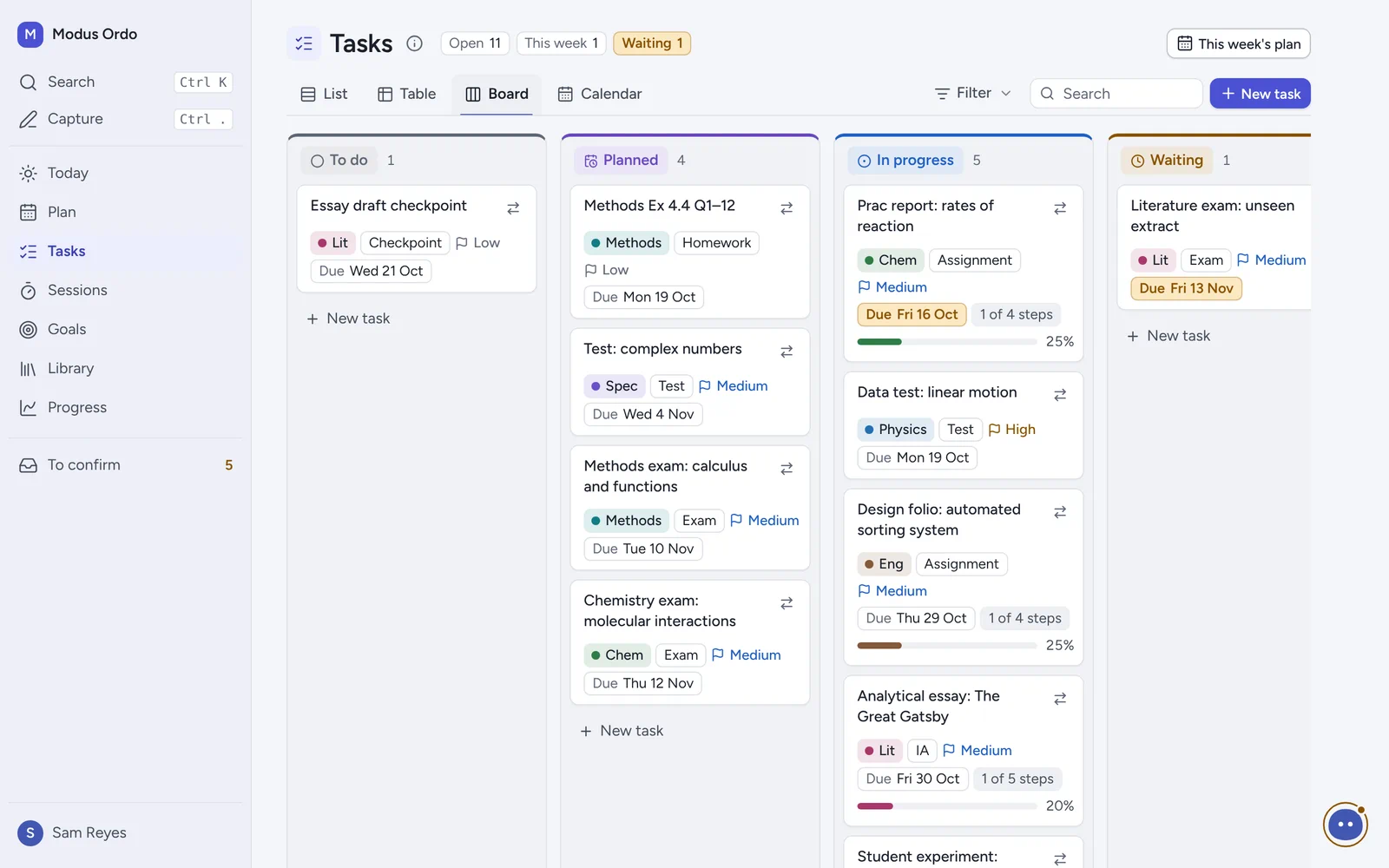1389x868 pixels.
Task: Click move icon on Chemistry exam card
Action: pos(787,603)
